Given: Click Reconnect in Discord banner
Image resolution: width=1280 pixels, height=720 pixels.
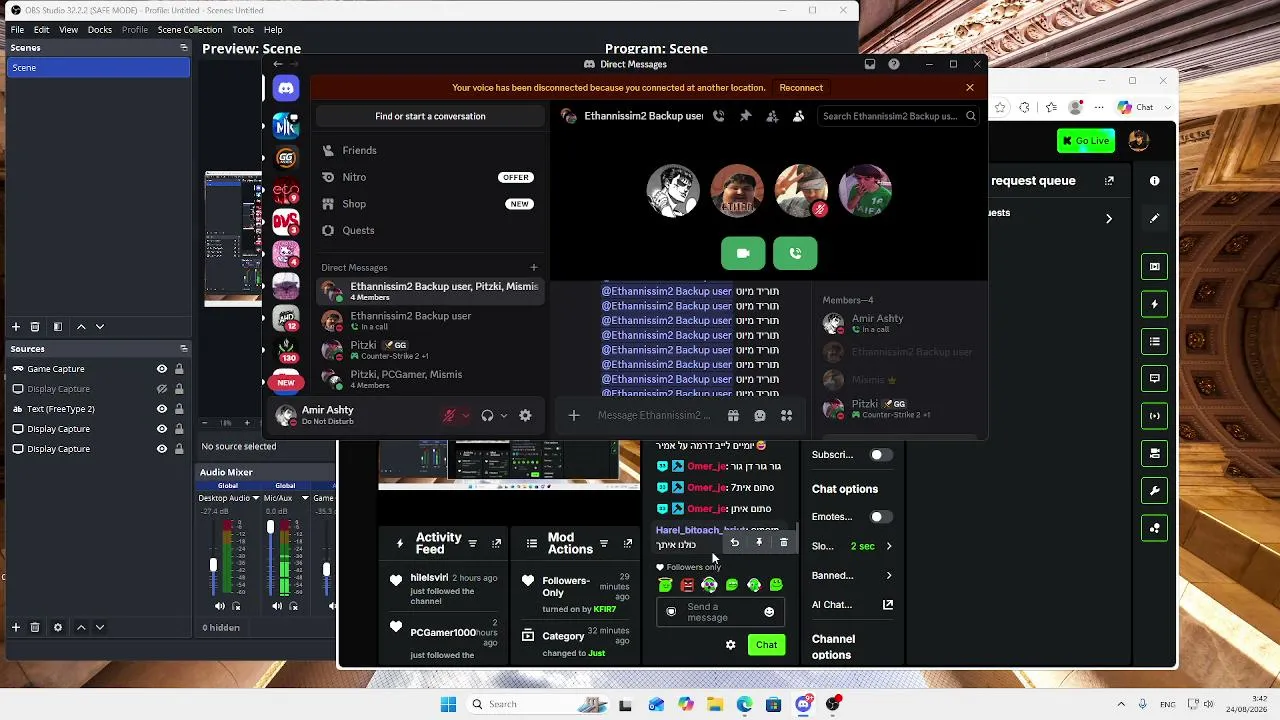Looking at the screenshot, I should point(801,87).
